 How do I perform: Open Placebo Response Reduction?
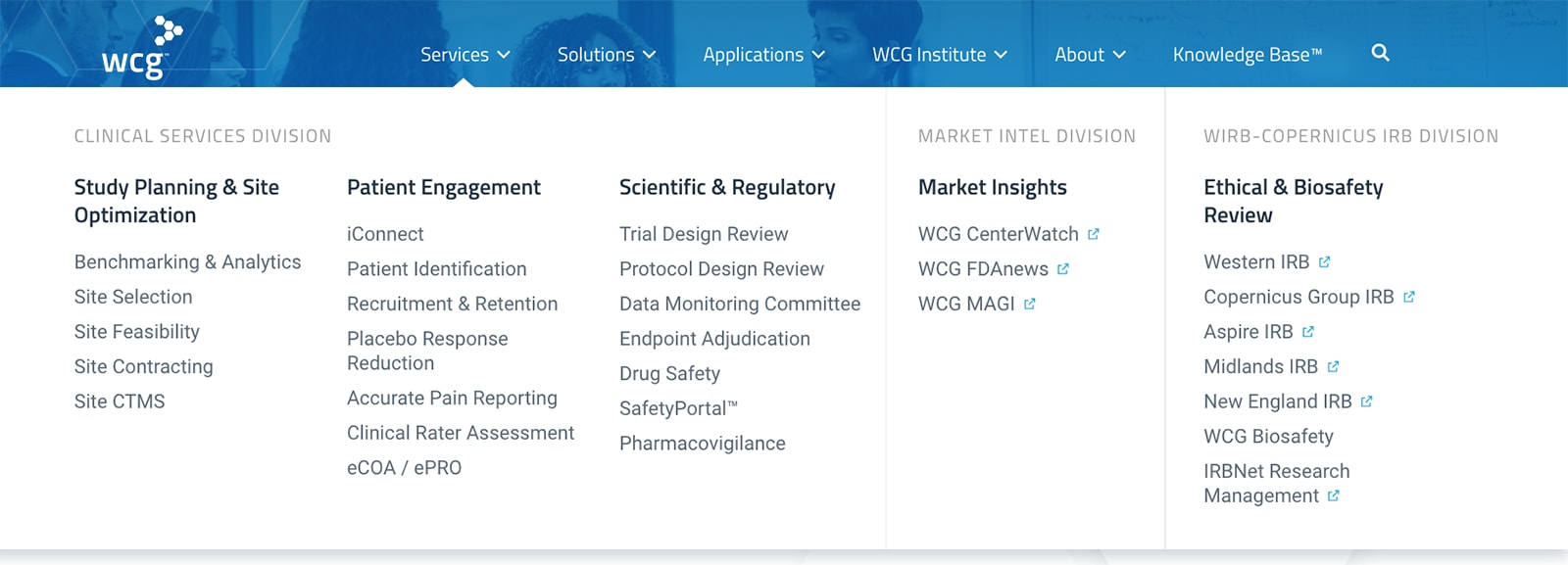pyautogui.click(x=427, y=351)
